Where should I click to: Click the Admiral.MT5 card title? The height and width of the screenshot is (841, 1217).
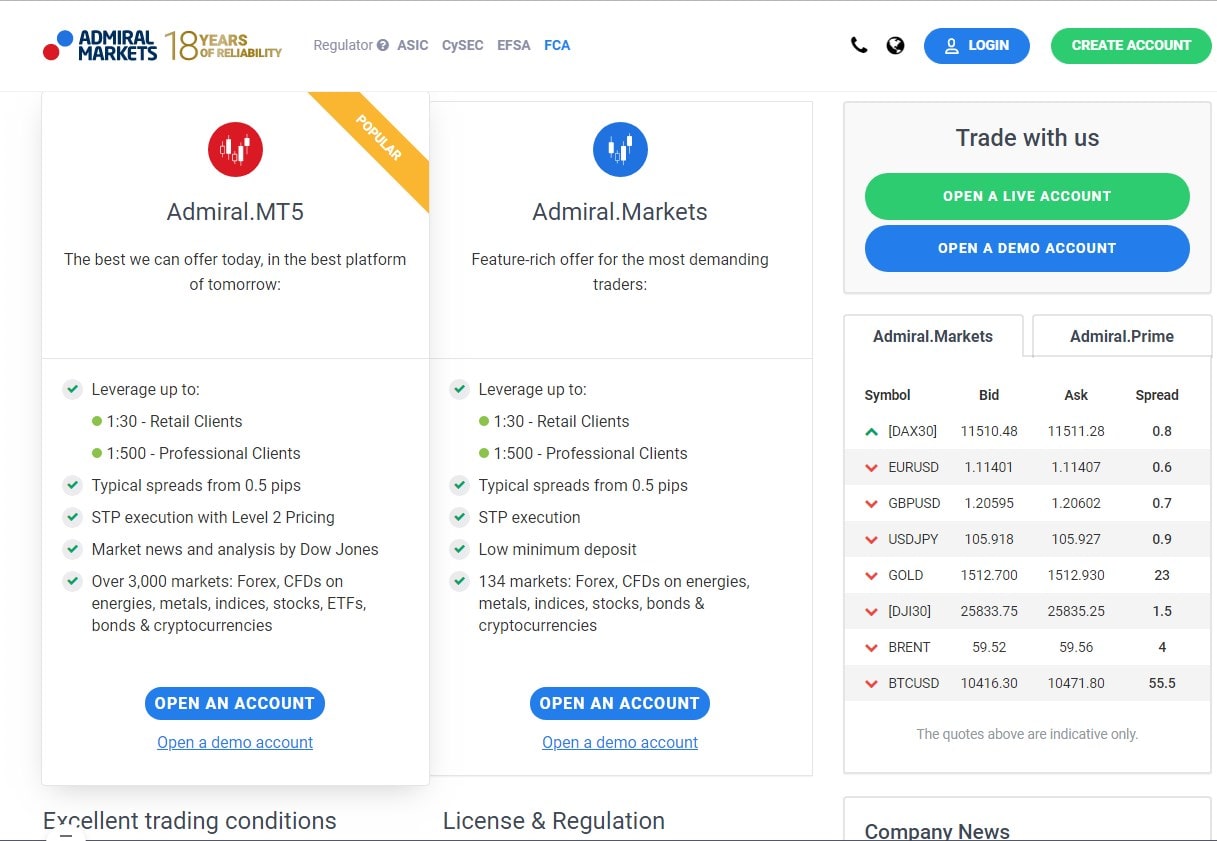pyautogui.click(x=235, y=212)
